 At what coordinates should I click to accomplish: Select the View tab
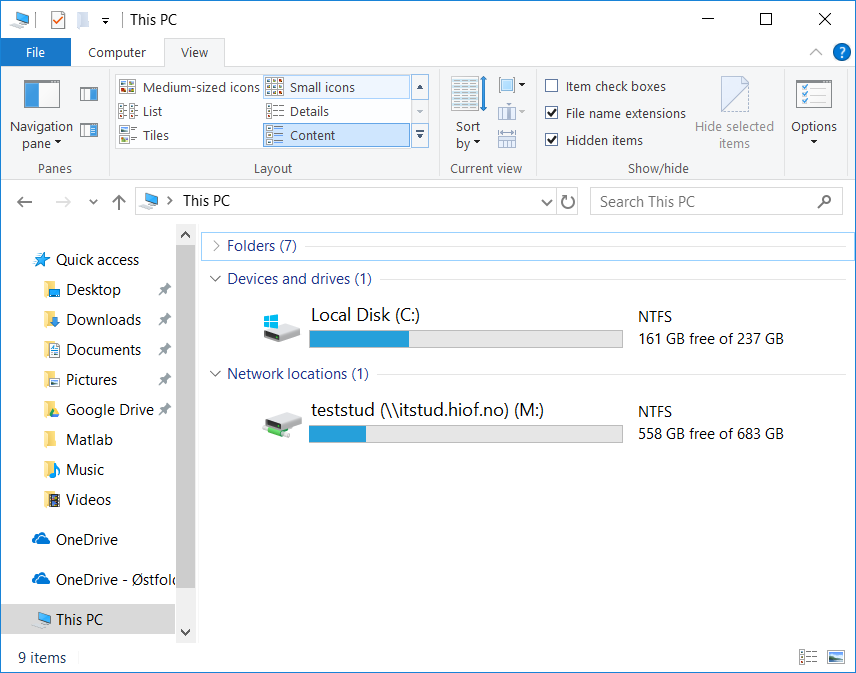tap(194, 52)
